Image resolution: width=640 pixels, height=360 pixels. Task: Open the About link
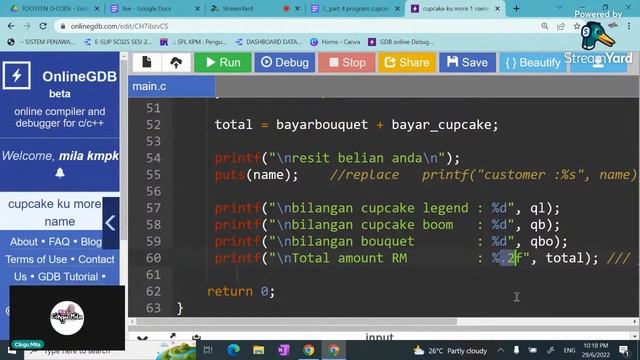[24, 242]
